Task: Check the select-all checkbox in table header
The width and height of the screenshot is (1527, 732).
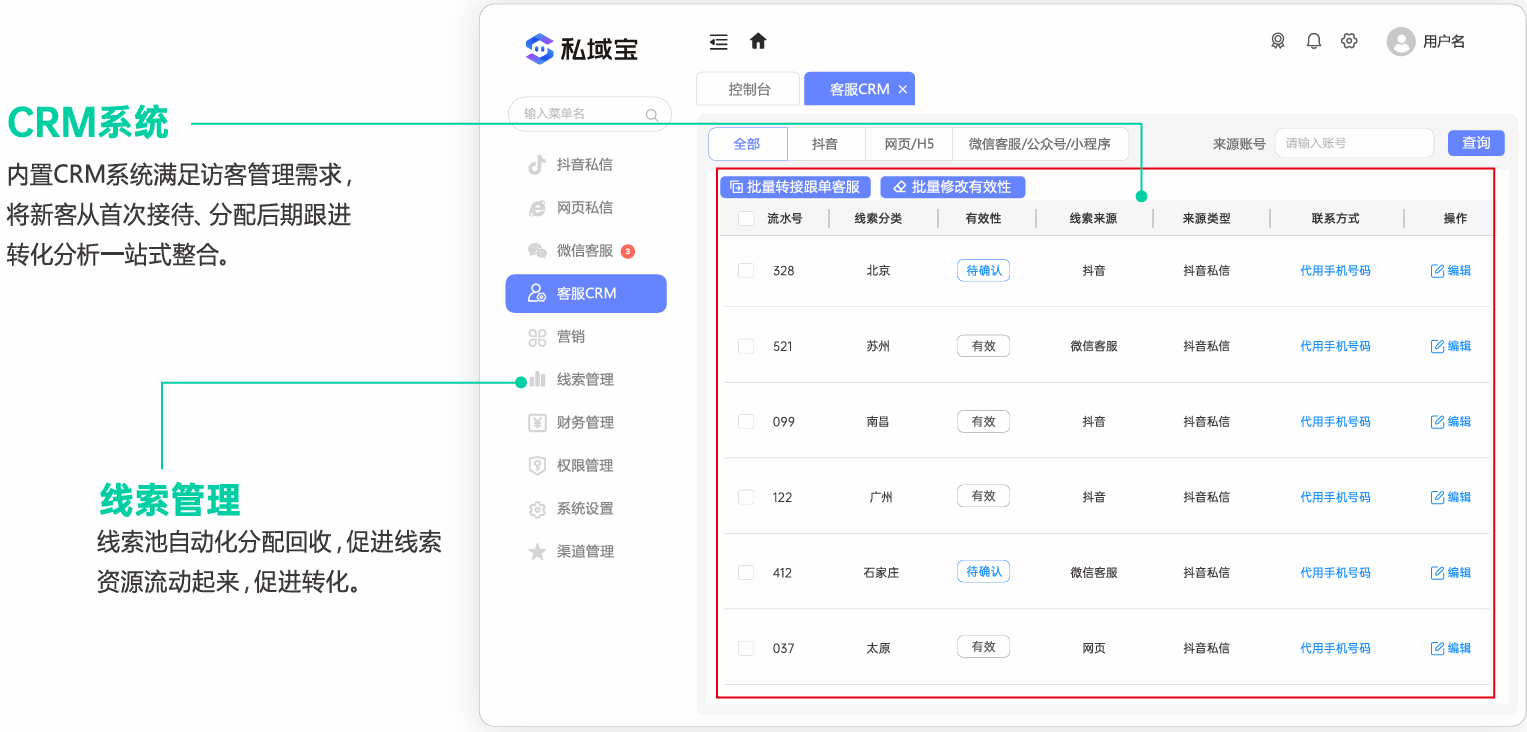Action: 745,218
